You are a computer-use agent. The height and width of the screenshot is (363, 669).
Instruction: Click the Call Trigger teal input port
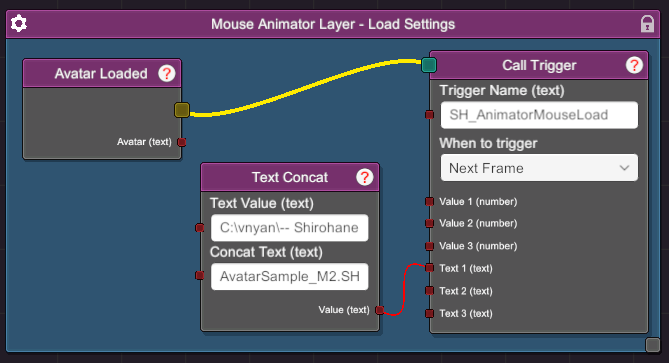[x=429, y=65]
